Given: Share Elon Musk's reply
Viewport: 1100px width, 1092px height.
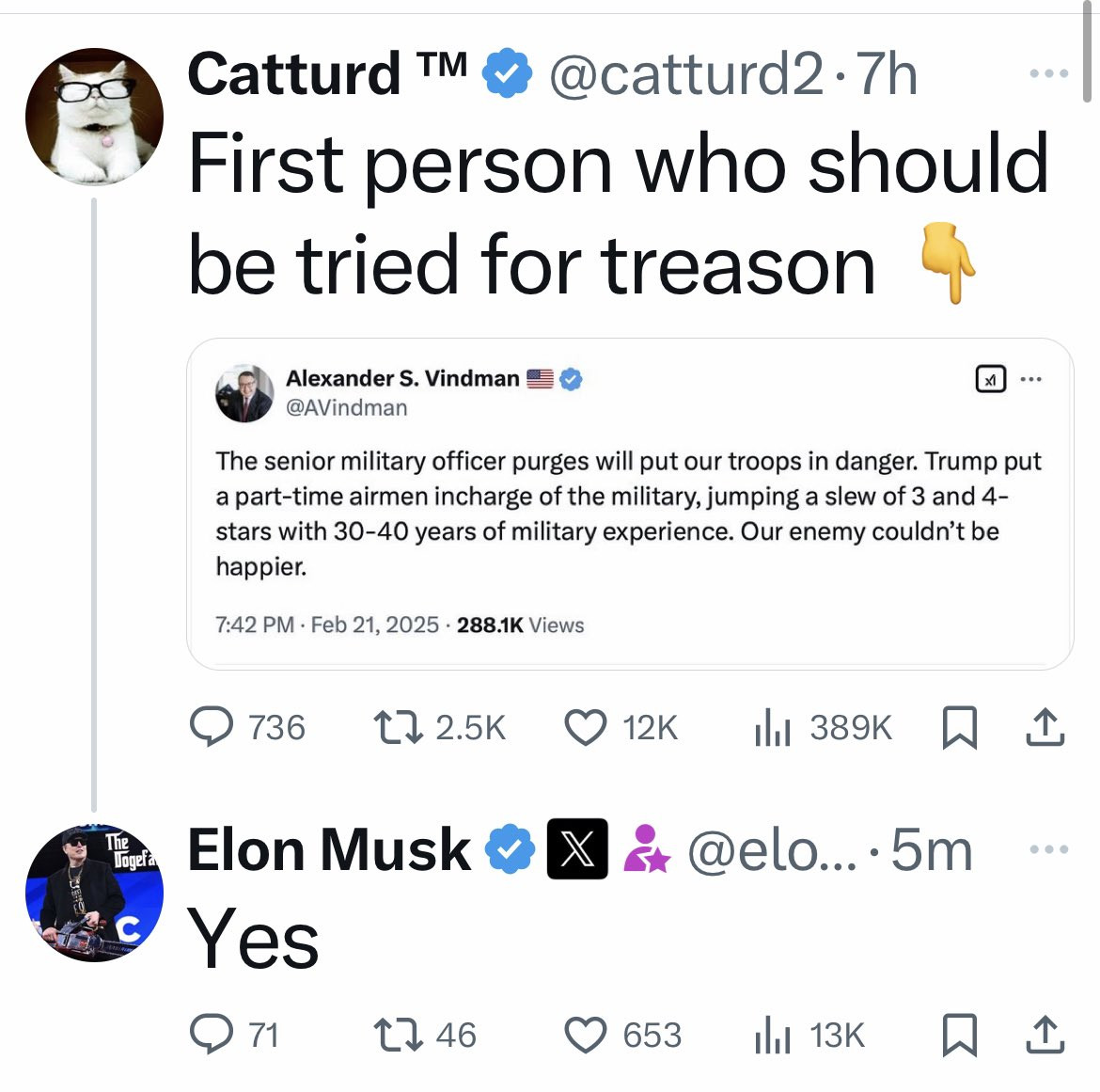Looking at the screenshot, I should coord(1044,1035).
